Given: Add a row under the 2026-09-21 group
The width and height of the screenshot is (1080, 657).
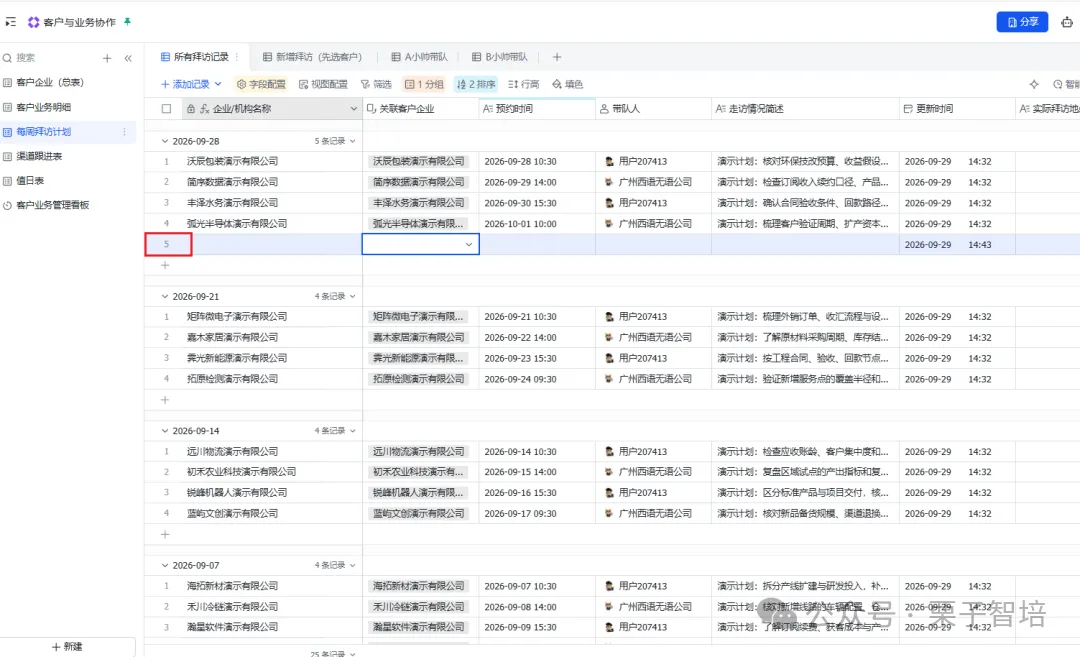Looking at the screenshot, I should point(165,399).
